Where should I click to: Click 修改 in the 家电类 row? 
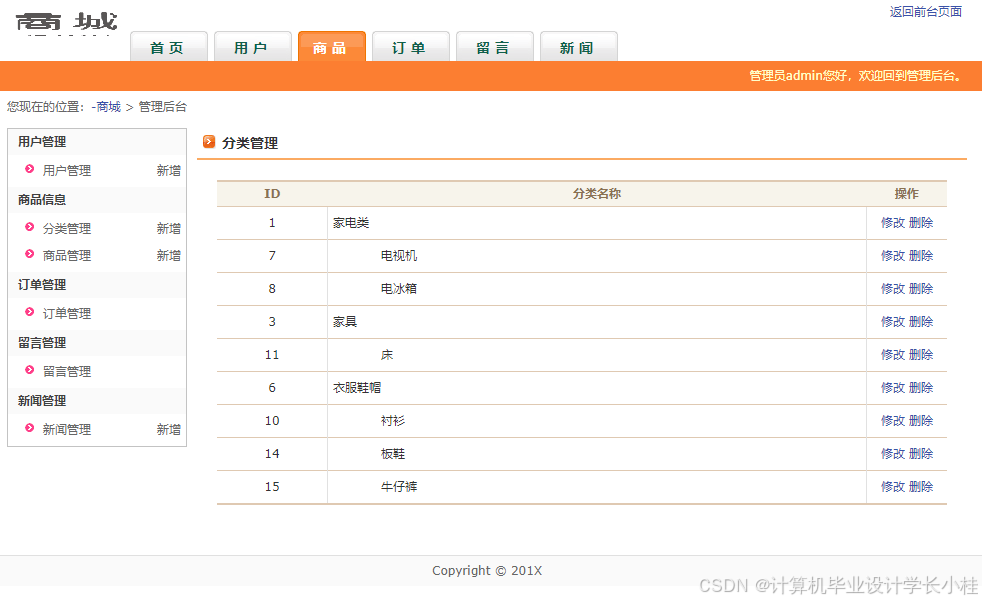[893, 223]
